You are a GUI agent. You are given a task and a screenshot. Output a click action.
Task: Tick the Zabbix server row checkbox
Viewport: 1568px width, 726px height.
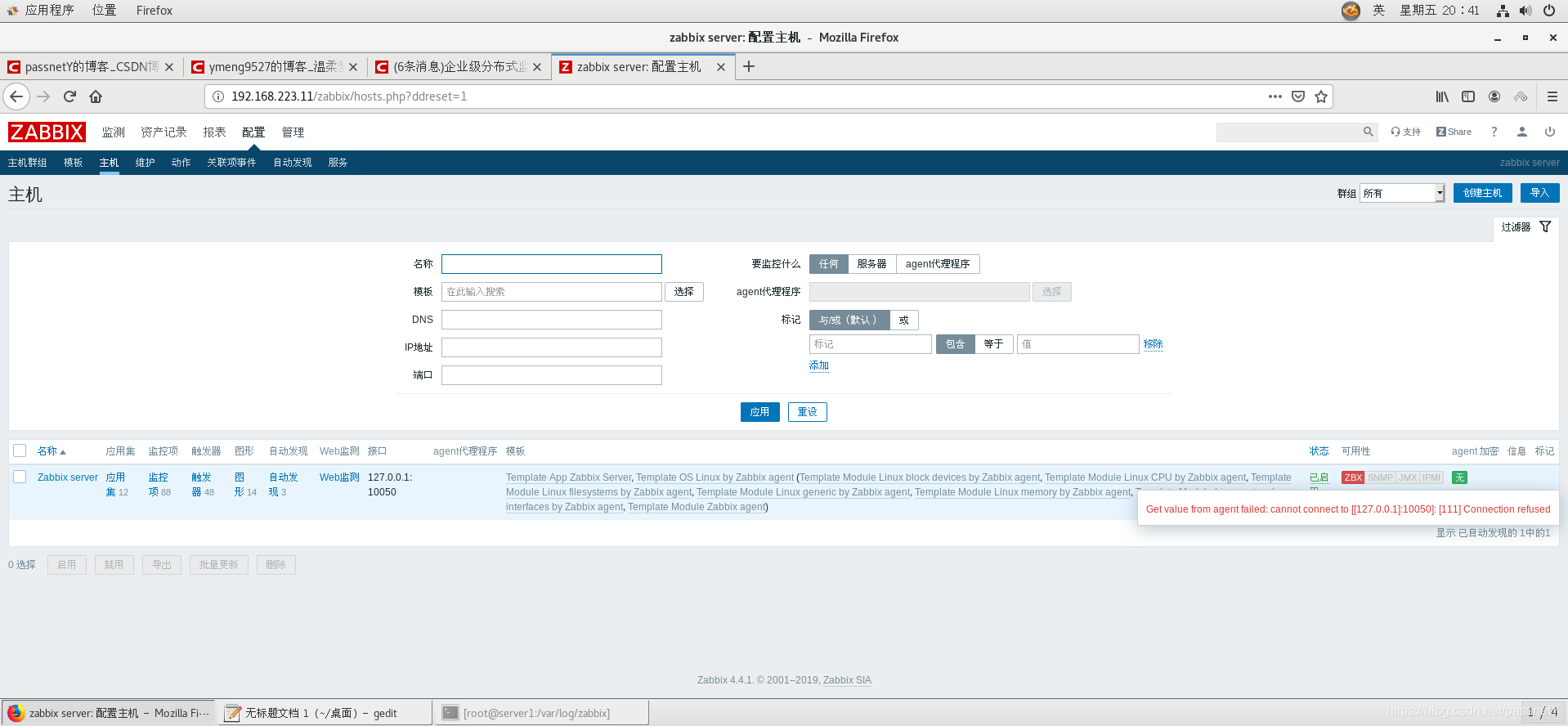[20, 477]
